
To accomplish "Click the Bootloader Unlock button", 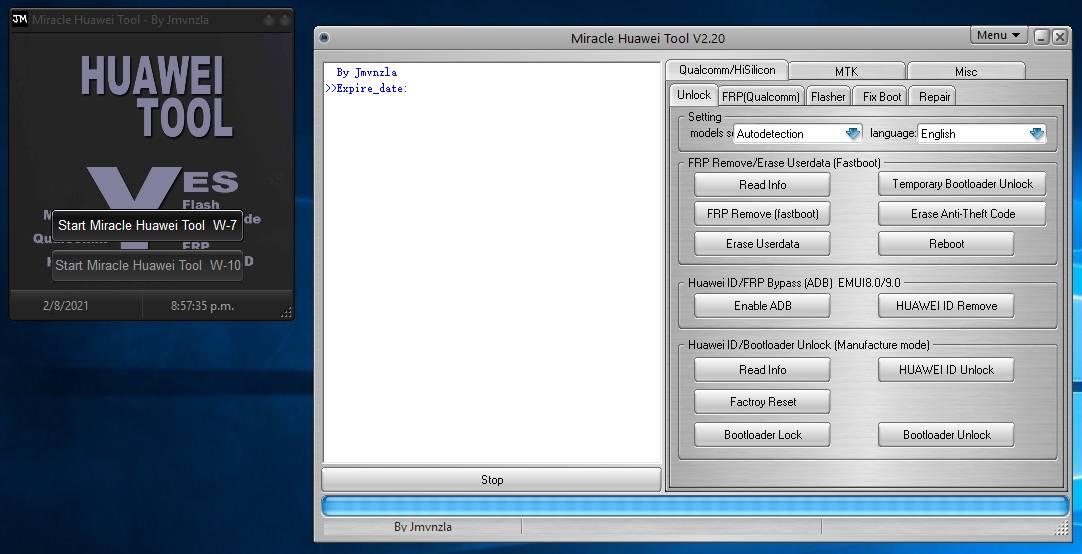I will (946, 435).
